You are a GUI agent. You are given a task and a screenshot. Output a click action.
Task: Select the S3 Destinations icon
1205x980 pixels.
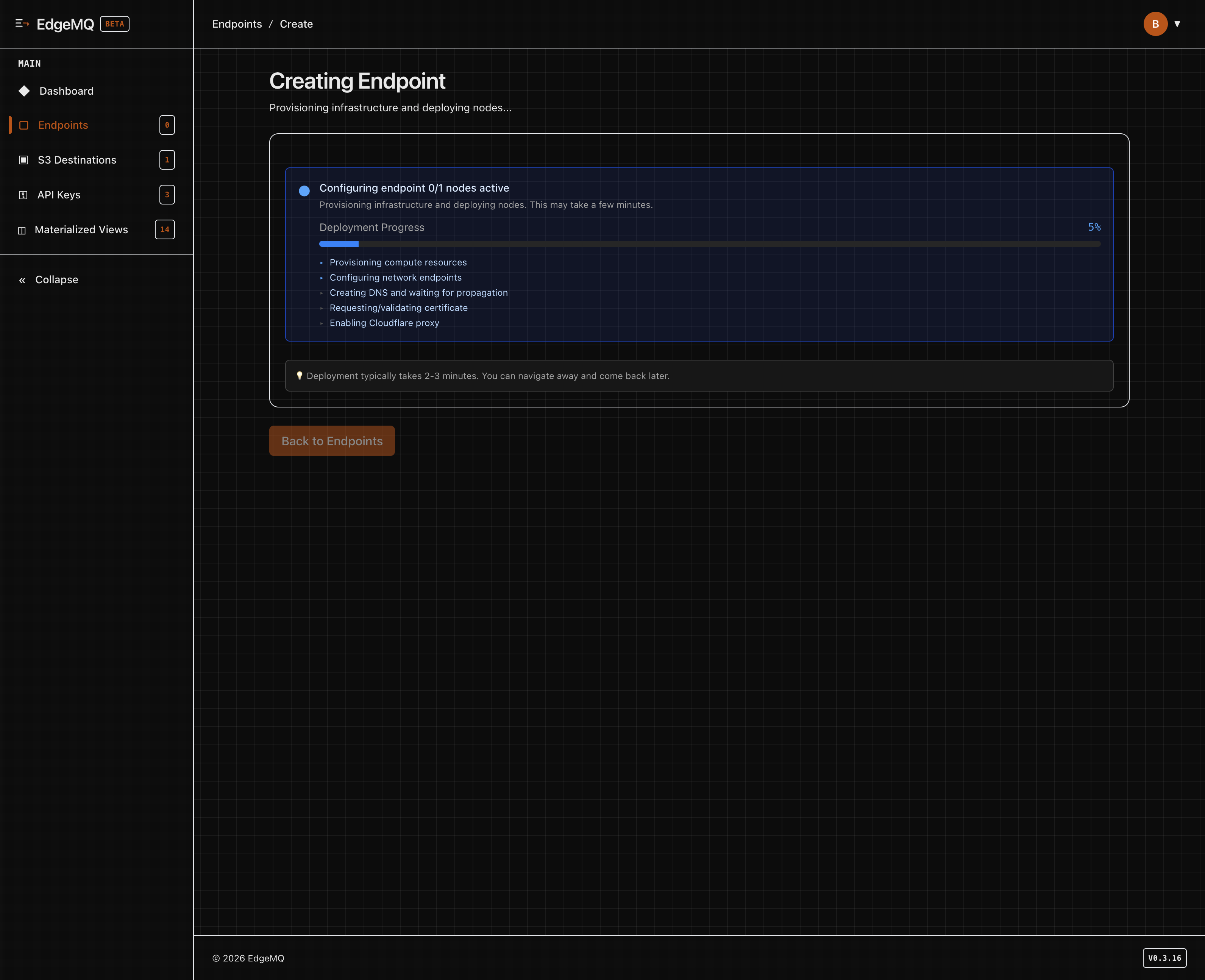23,160
